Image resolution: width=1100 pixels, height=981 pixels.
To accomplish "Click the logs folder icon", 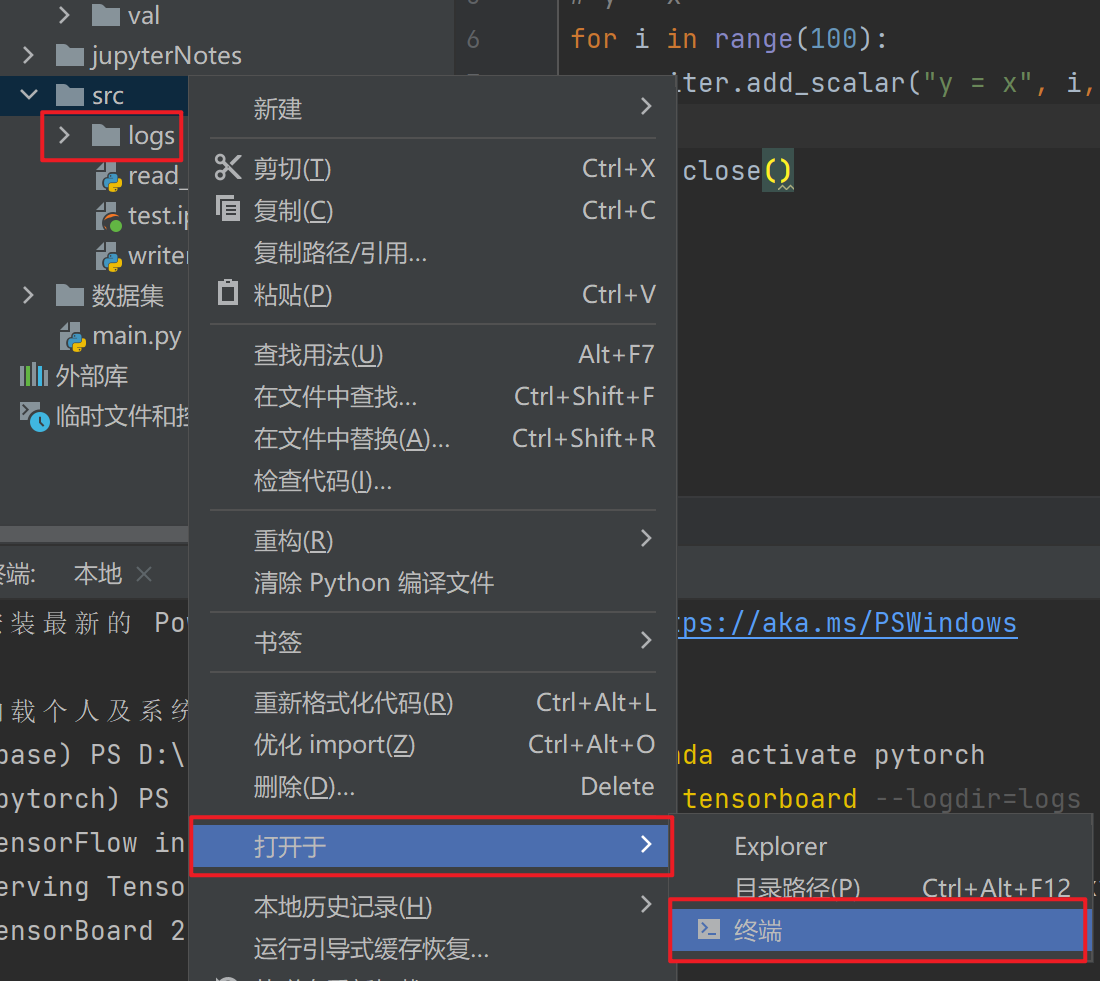I will click(106, 136).
